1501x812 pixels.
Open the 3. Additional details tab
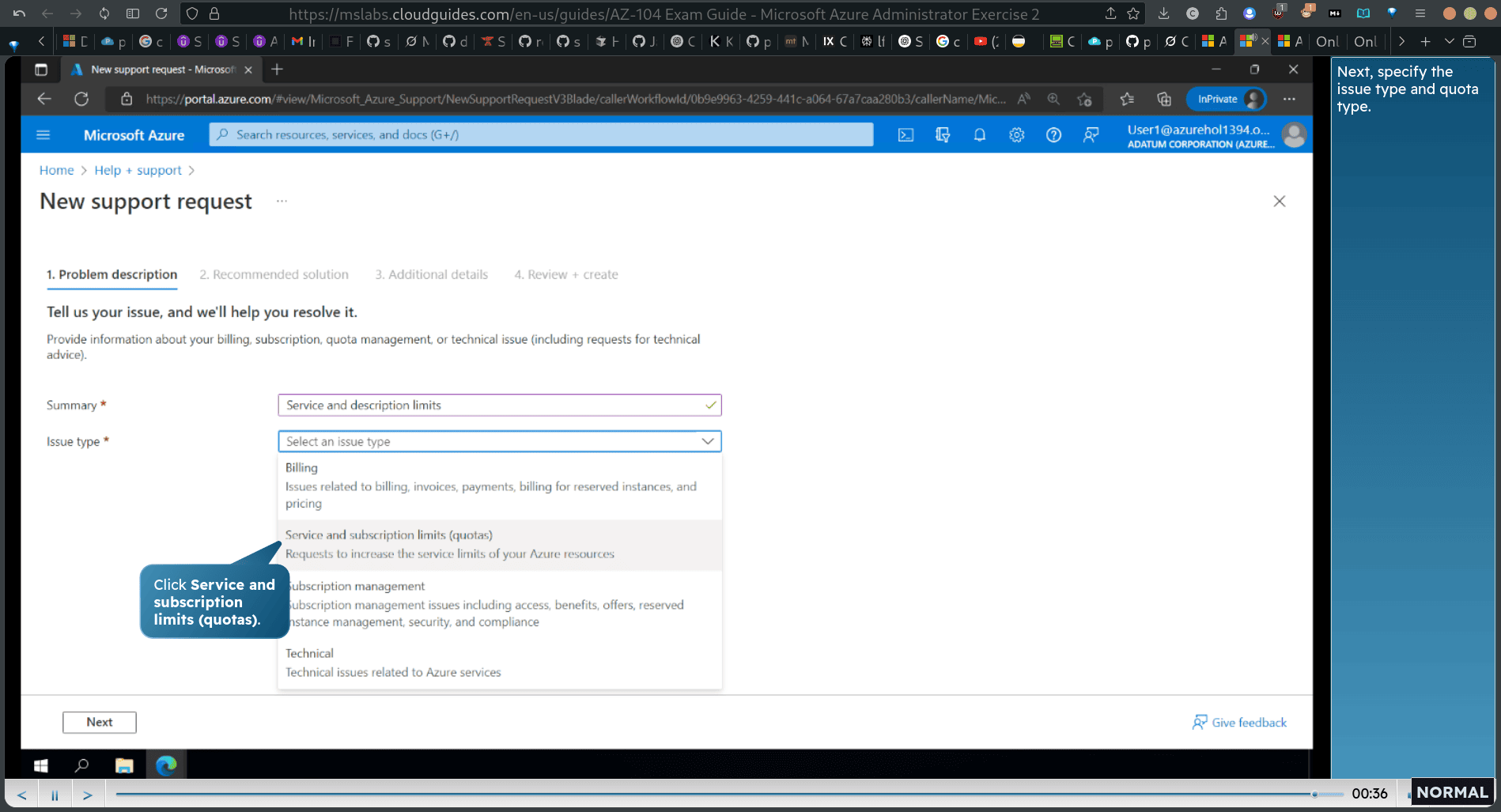pos(432,274)
